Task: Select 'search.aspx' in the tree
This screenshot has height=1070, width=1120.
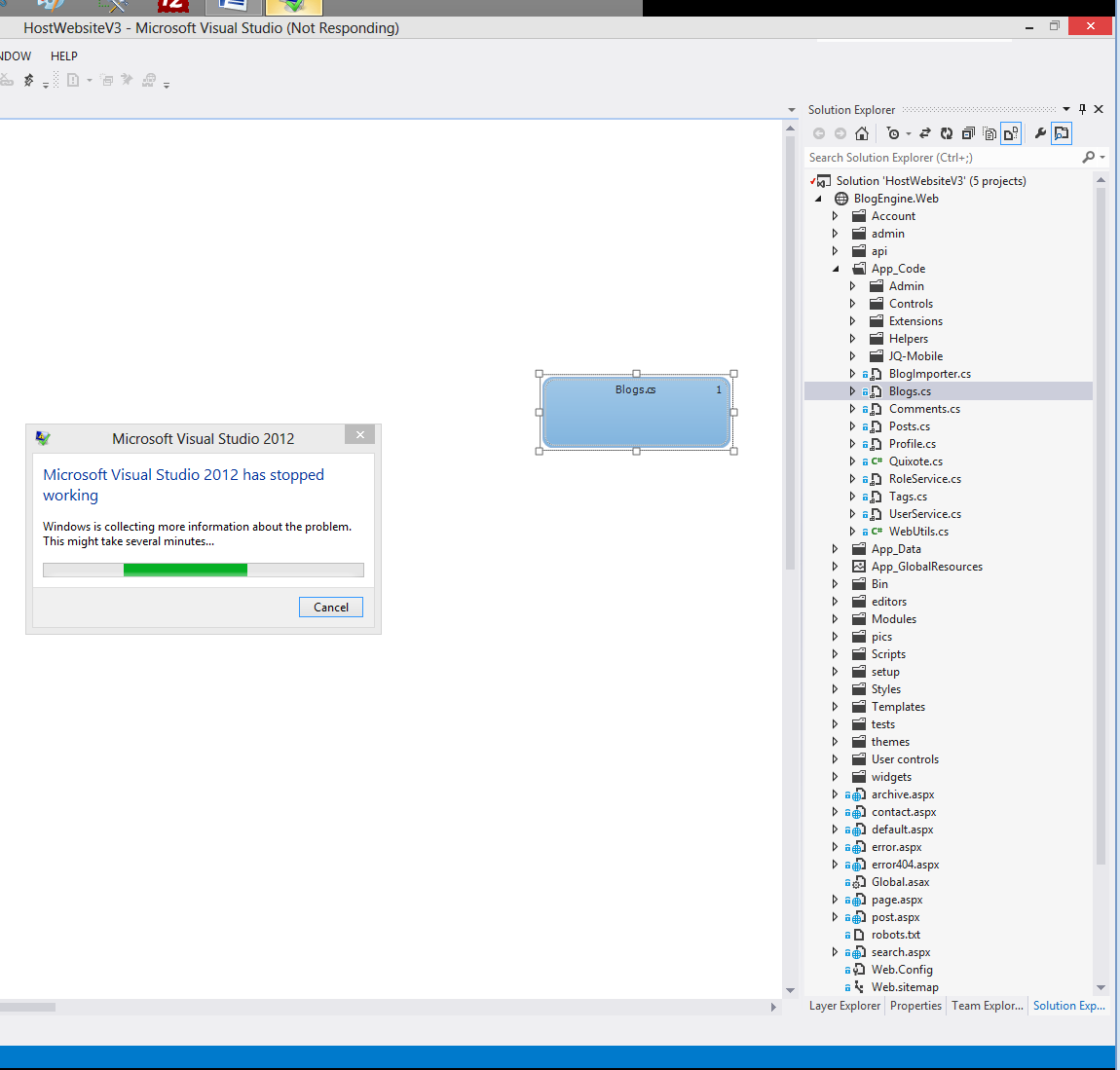Action: point(901,952)
